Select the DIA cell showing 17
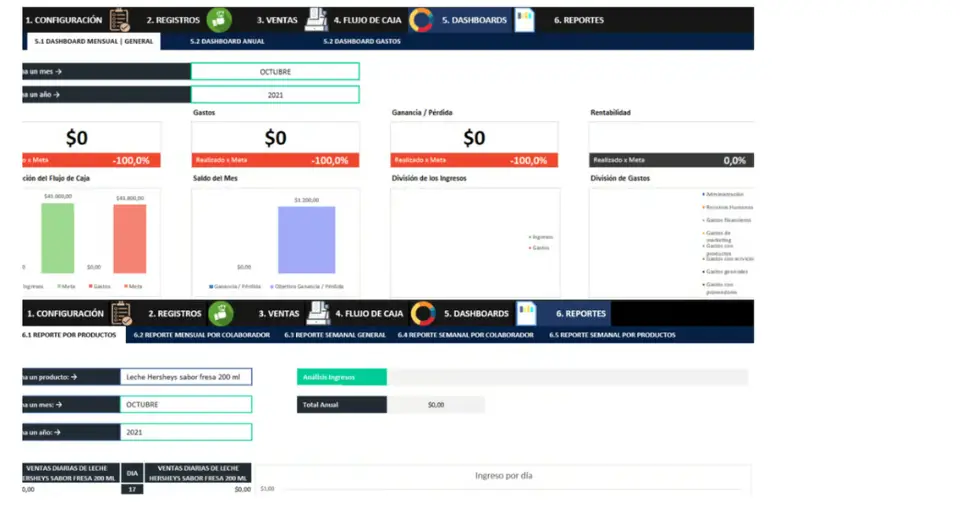The width and height of the screenshot is (960, 520). (132, 489)
